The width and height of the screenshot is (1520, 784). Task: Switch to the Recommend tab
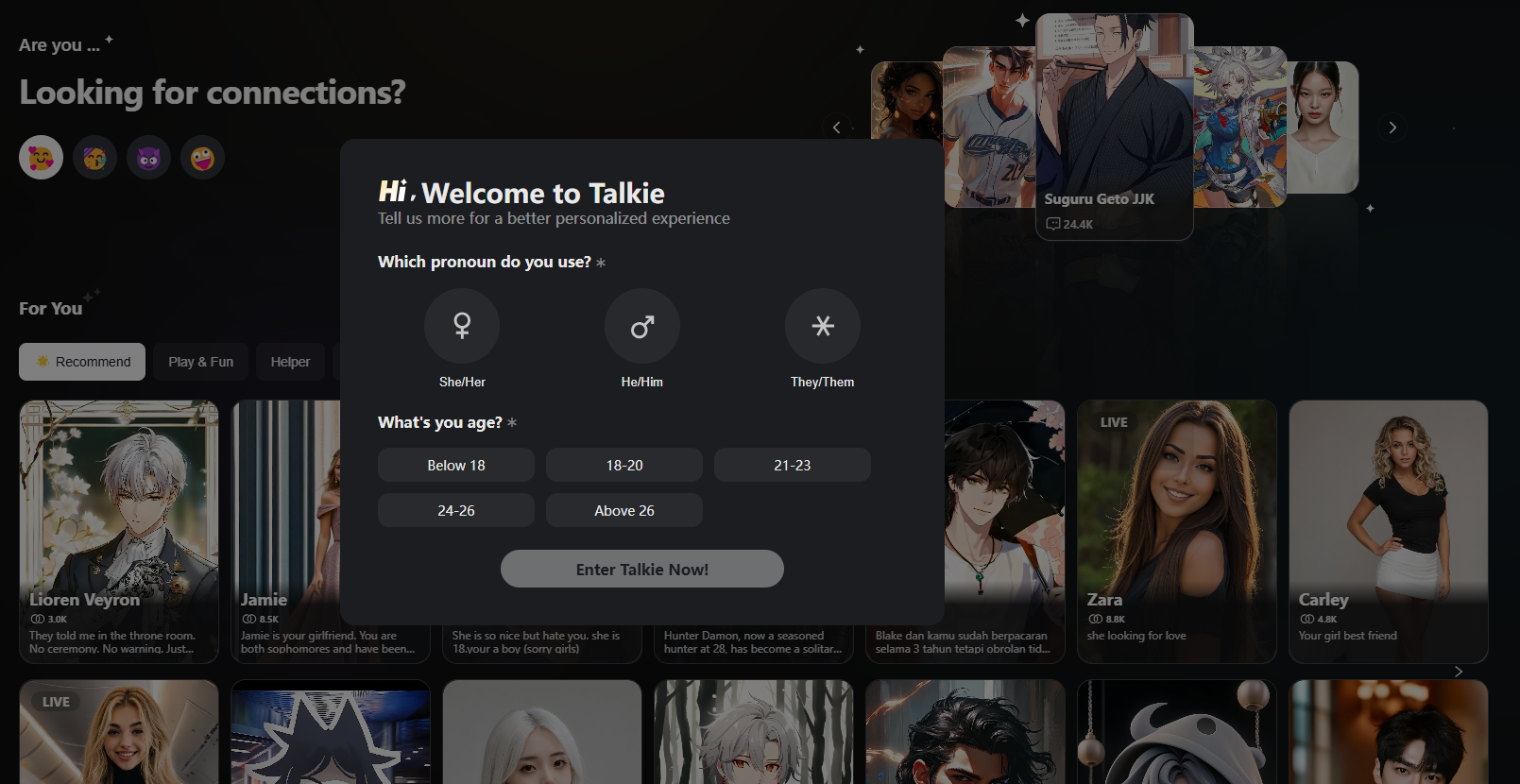point(82,362)
